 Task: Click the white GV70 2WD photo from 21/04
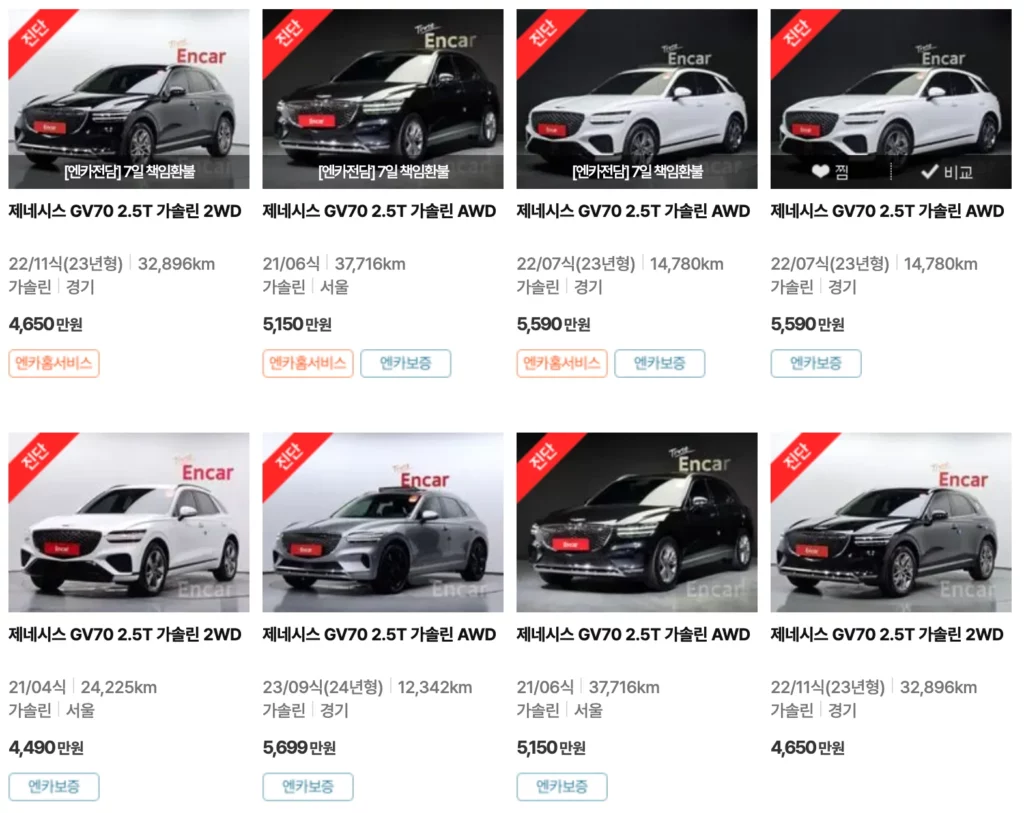pos(129,522)
